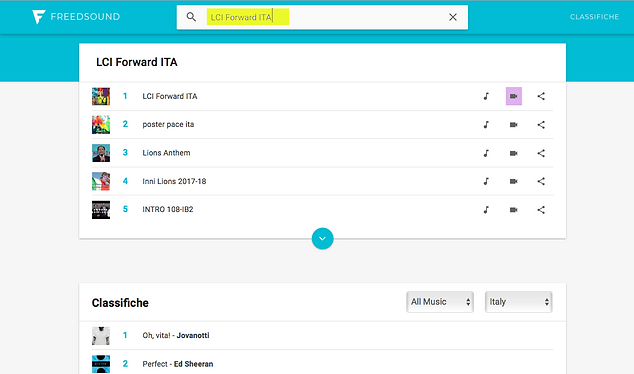This screenshot has height=374, width=634.
Task: Share the Lions Anthem track
Action: [541, 153]
